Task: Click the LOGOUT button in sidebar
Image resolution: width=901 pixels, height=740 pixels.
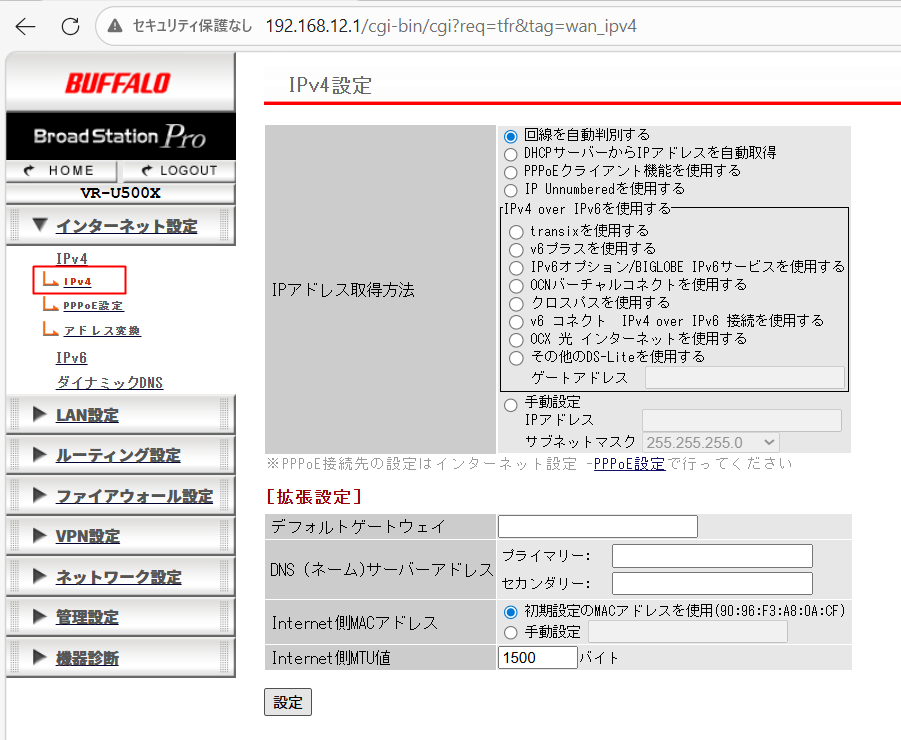Action: click(x=179, y=171)
